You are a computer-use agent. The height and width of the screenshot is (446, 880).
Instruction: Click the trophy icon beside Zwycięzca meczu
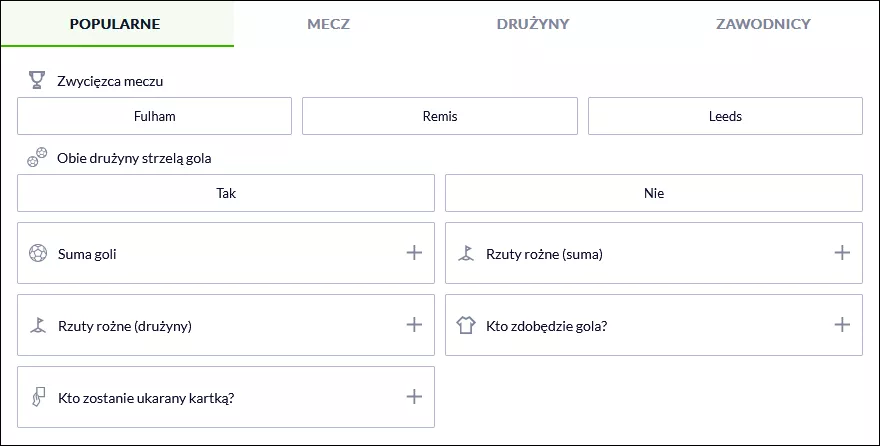(x=37, y=80)
